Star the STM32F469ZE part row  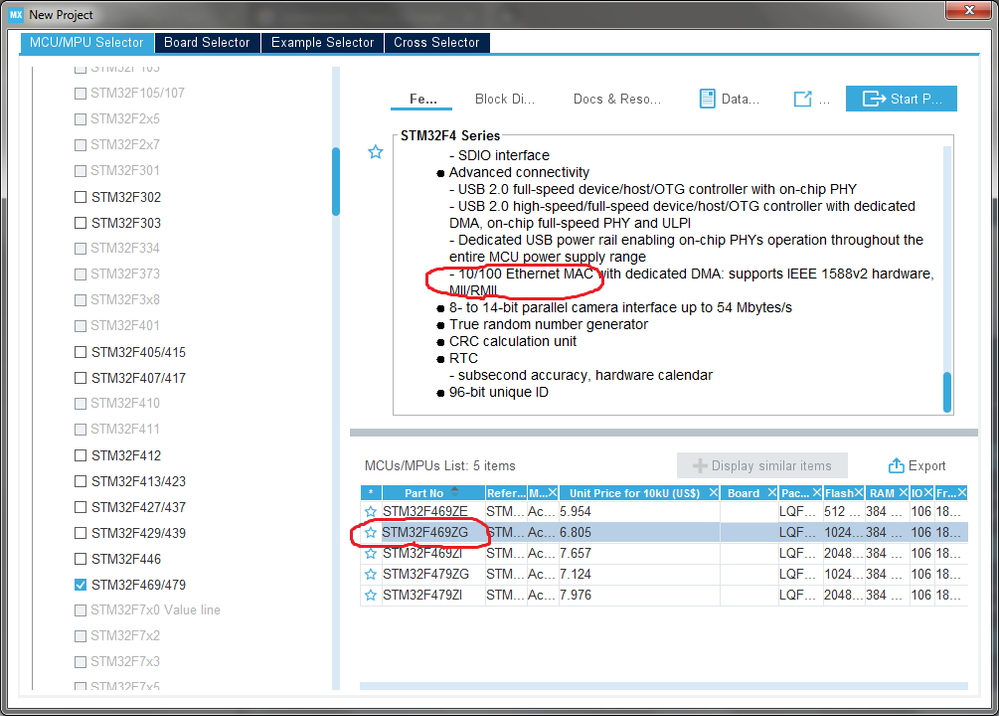(x=370, y=512)
